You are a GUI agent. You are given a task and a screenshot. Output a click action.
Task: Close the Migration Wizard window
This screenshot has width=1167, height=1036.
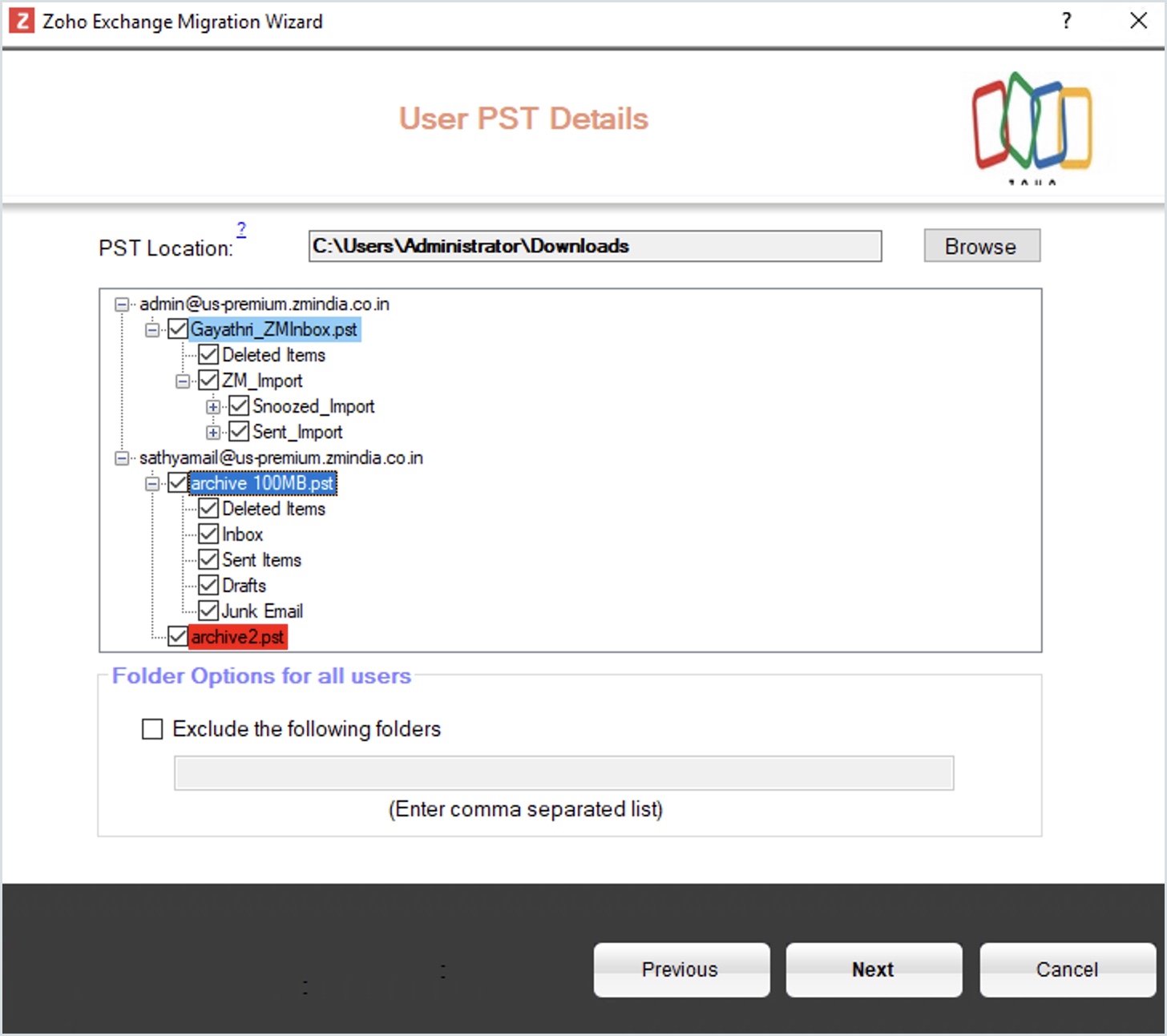(x=1138, y=21)
